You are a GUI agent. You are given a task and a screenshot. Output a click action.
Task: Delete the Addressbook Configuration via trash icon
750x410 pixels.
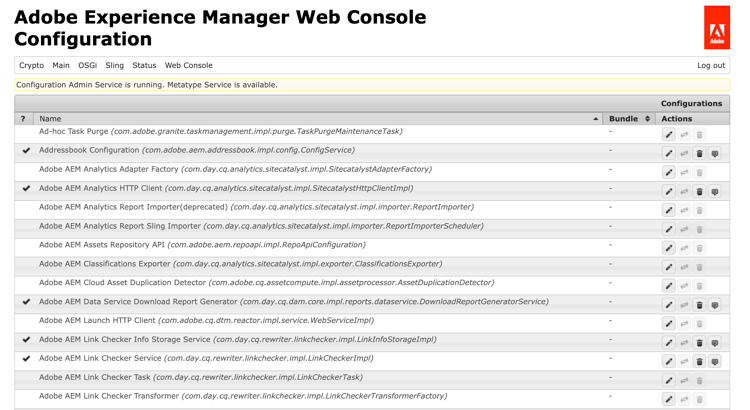tap(699, 154)
